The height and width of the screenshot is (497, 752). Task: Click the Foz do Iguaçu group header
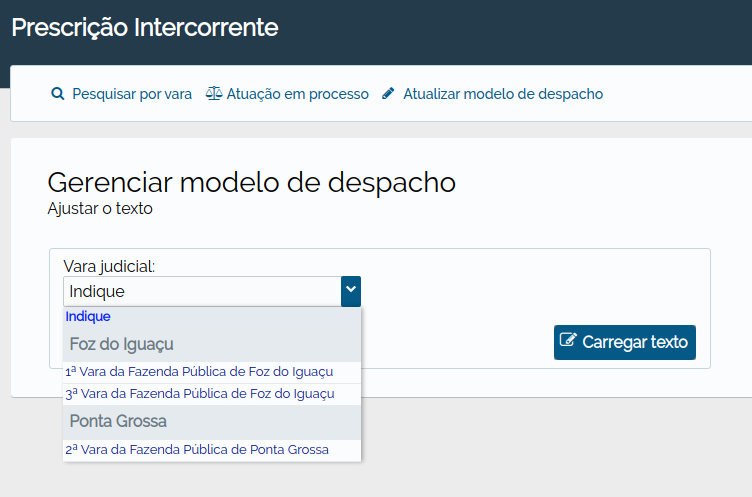pos(212,344)
